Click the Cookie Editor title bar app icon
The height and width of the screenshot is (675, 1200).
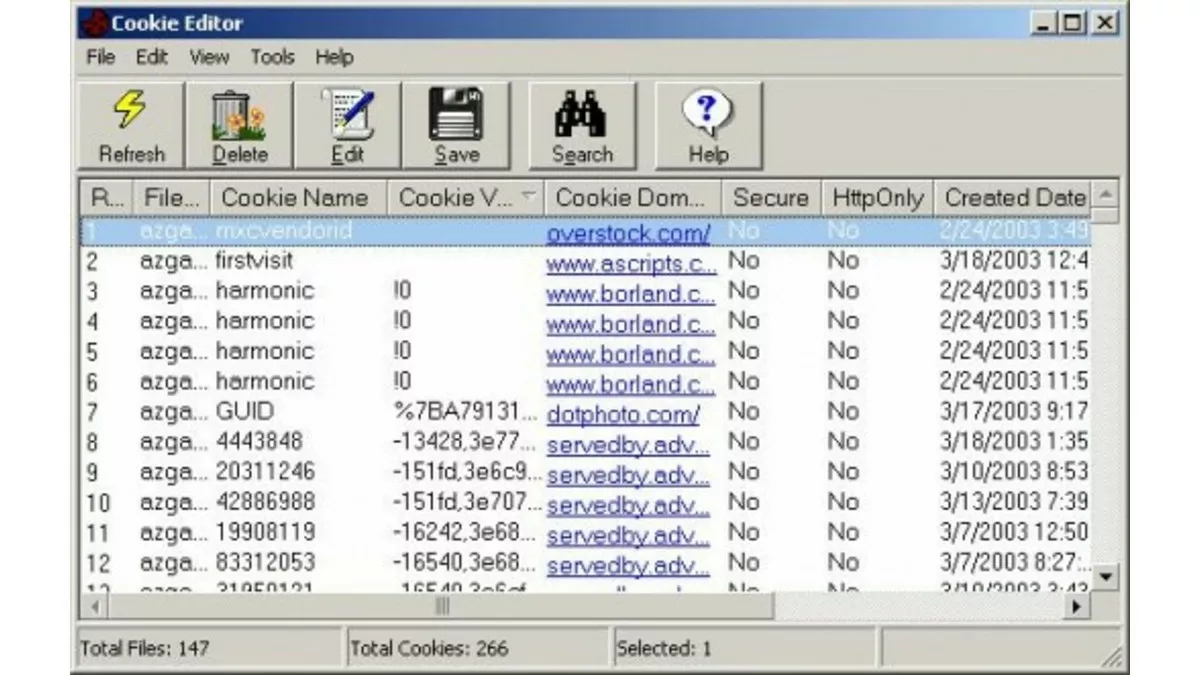pyautogui.click(x=96, y=23)
